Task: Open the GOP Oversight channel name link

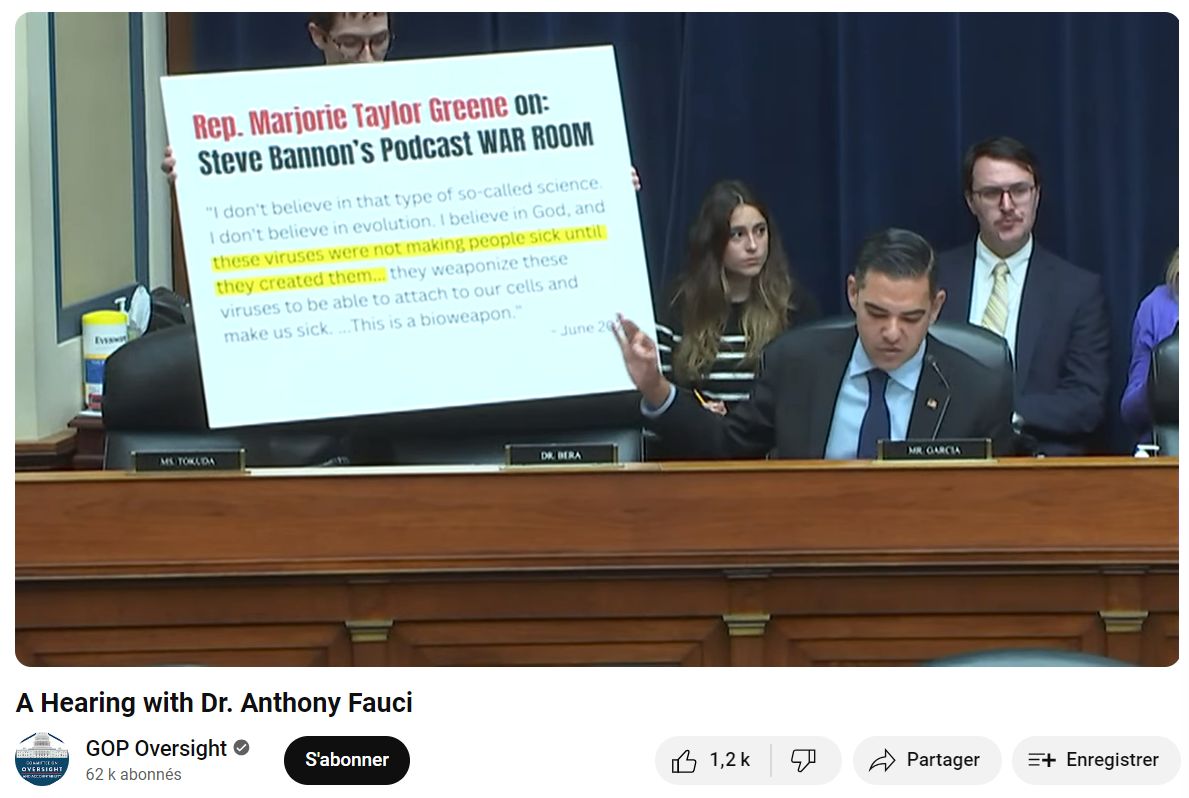Action: (x=156, y=748)
